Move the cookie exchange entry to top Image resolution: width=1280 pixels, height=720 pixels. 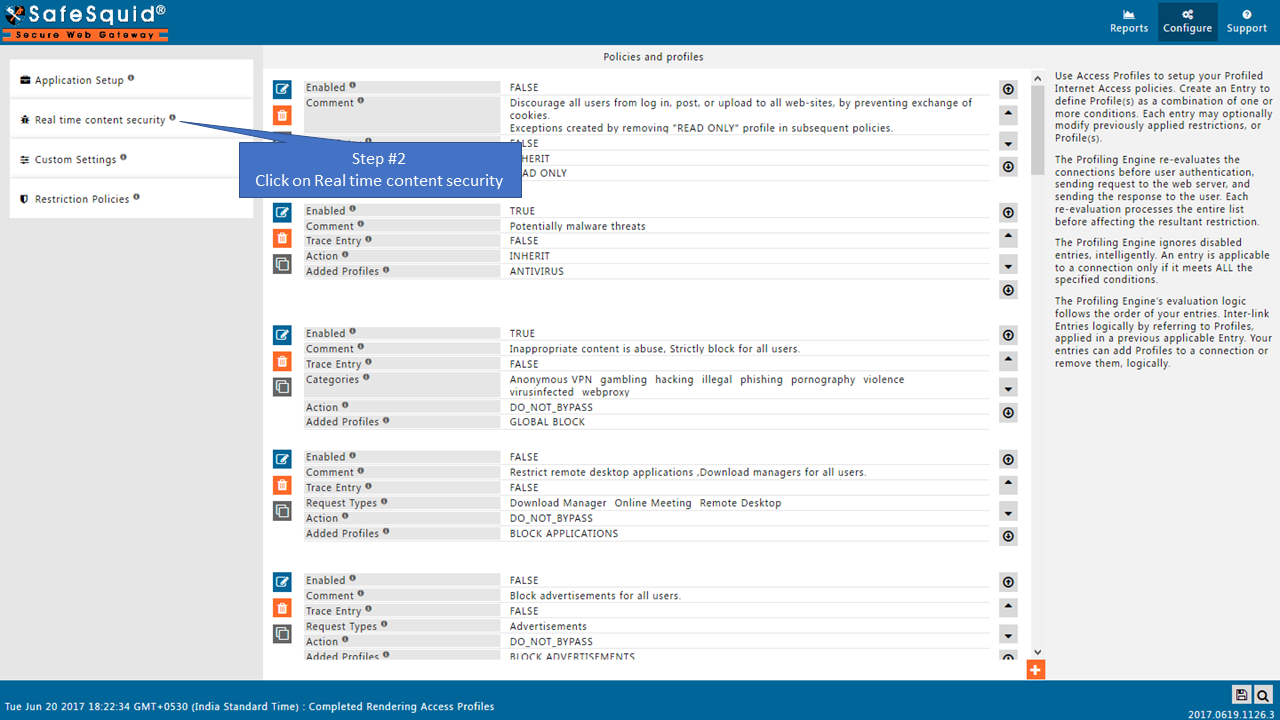[1008, 89]
